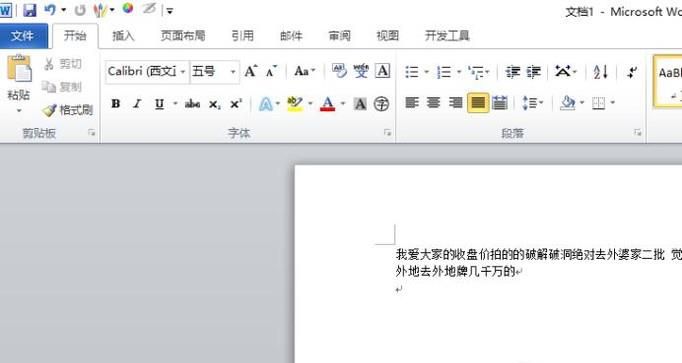
Task: Click the Increase Indent icon
Action: 534,72
